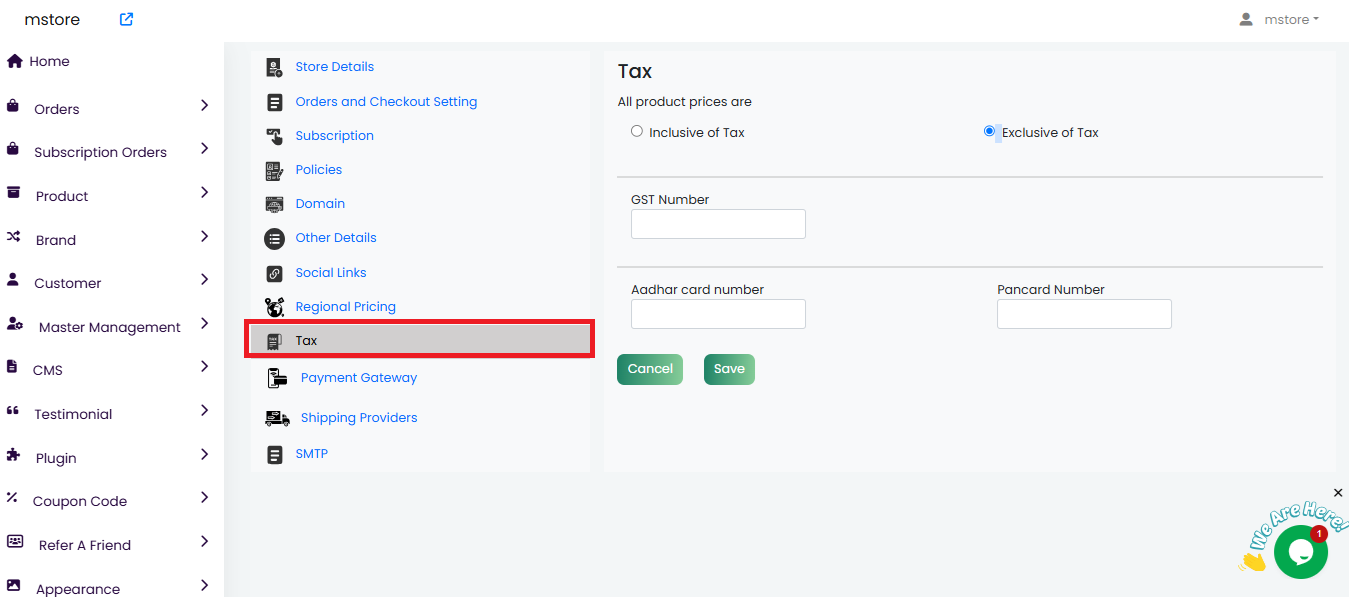Expand the Master Management chevron

tap(204, 324)
